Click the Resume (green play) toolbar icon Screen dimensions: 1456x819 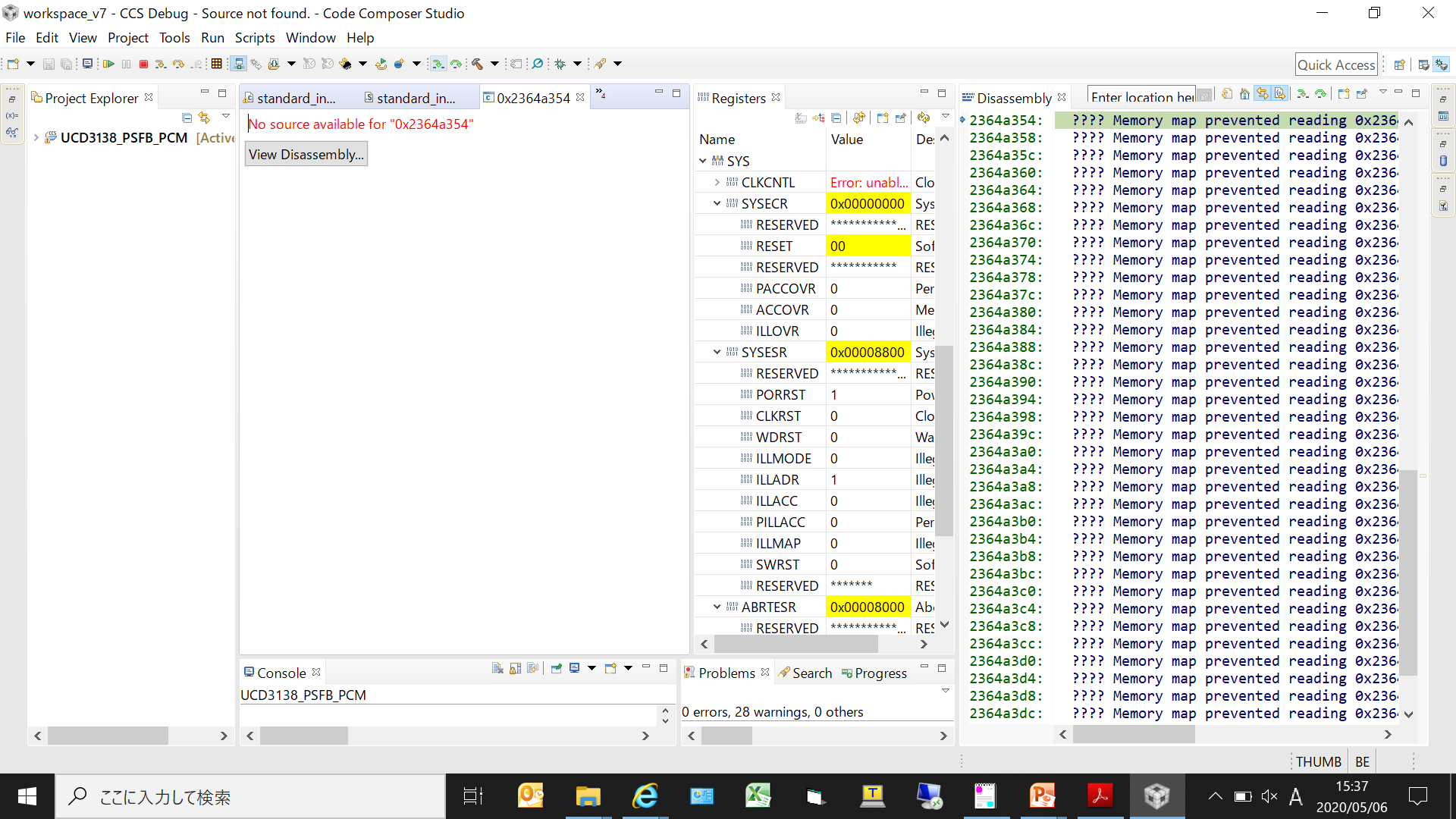[108, 64]
